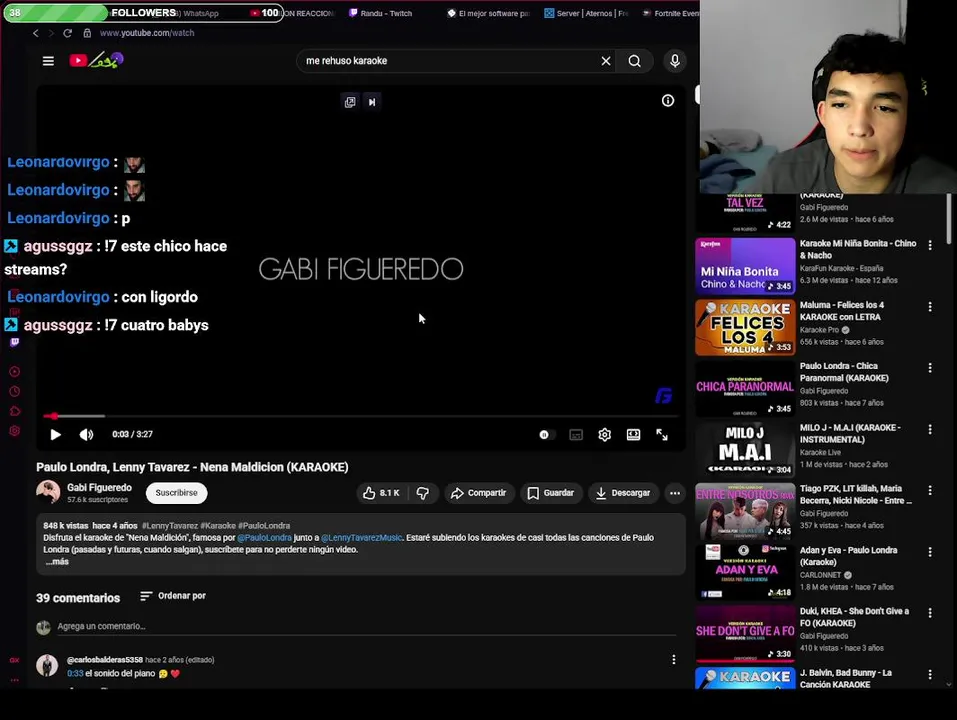Open options for carlosbalderas5358 comment

tap(673, 660)
